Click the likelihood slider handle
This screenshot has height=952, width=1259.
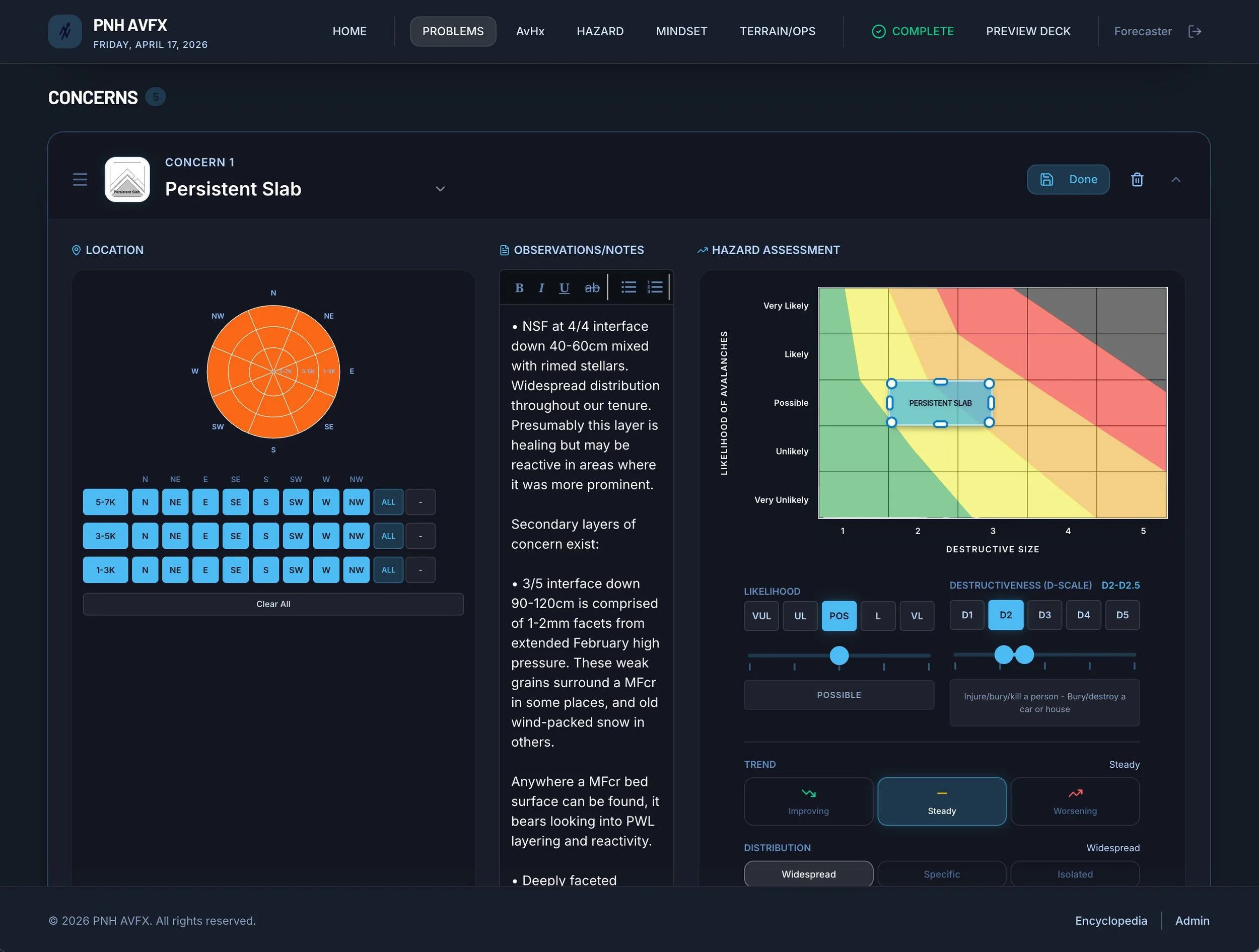(839, 655)
